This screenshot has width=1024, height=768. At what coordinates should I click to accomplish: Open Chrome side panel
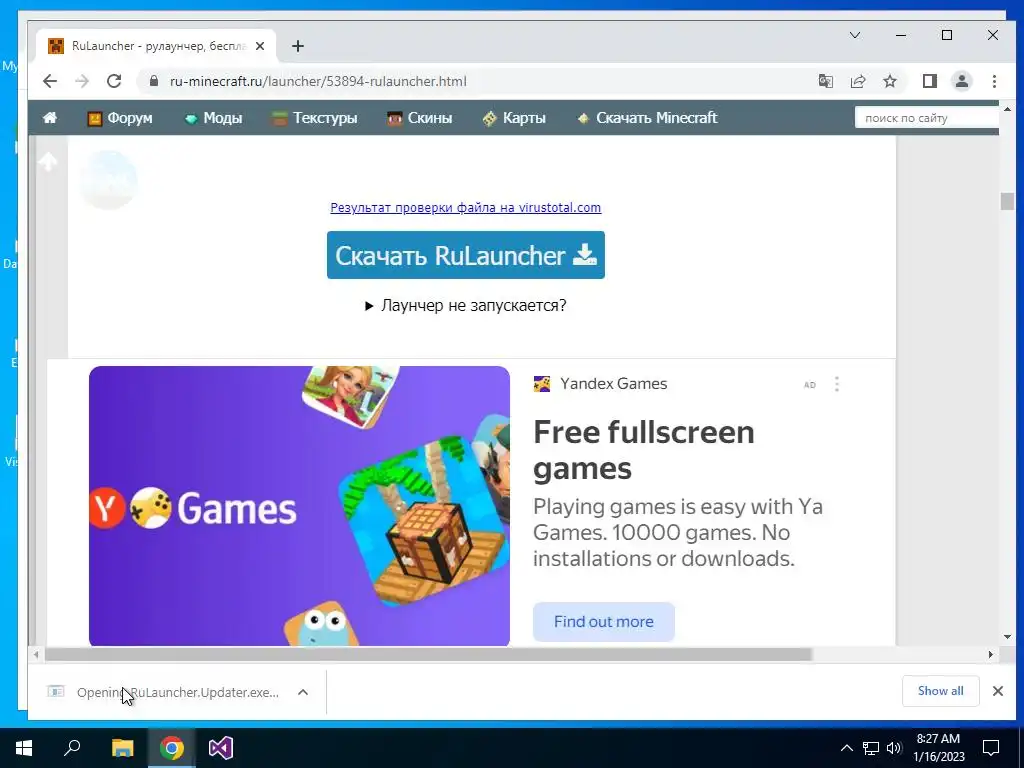(929, 81)
